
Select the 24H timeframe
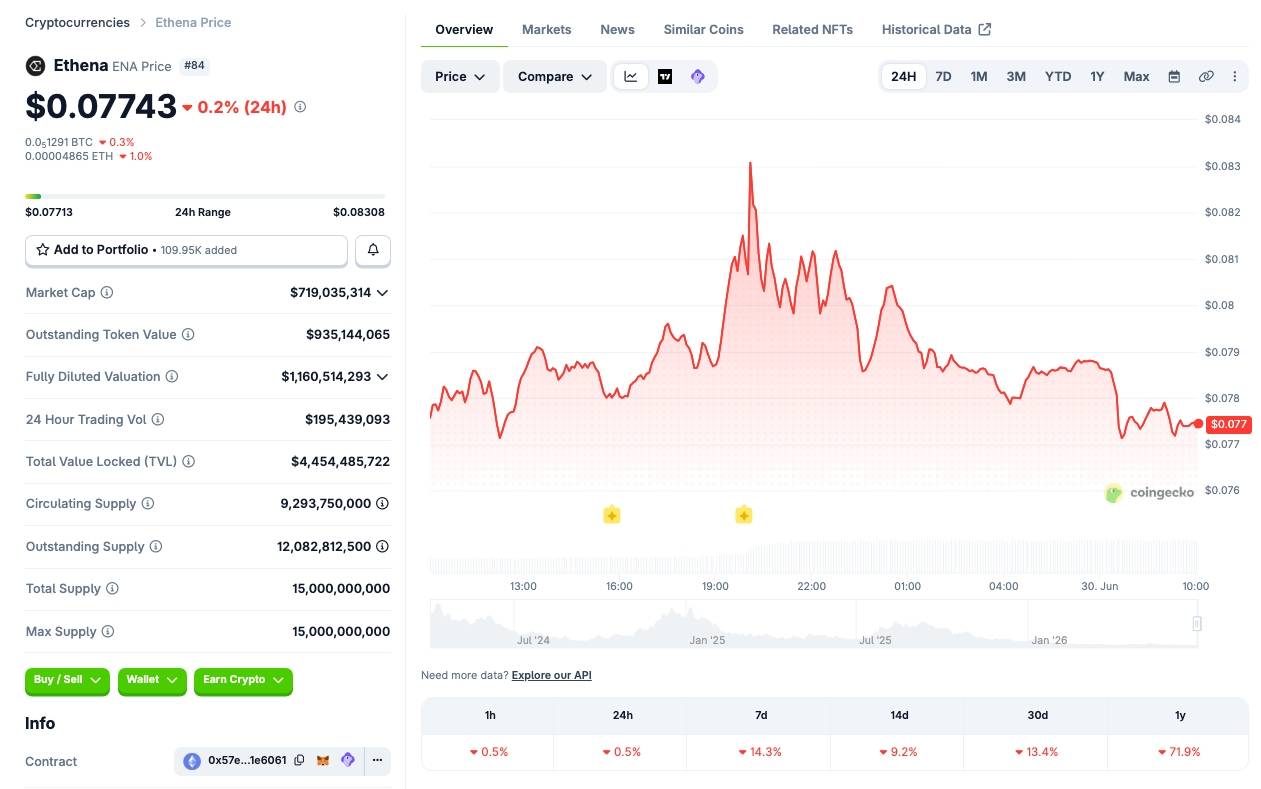[x=904, y=77]
